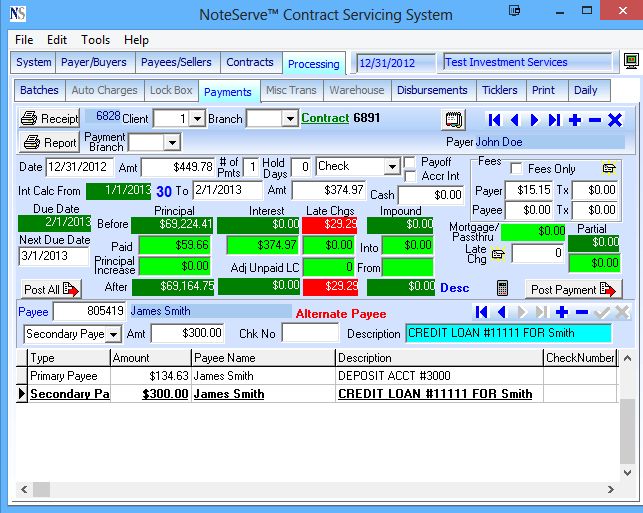643x513 pixels.
Task: Click the Fees pointing-hand icon
Action: [608, 168]
